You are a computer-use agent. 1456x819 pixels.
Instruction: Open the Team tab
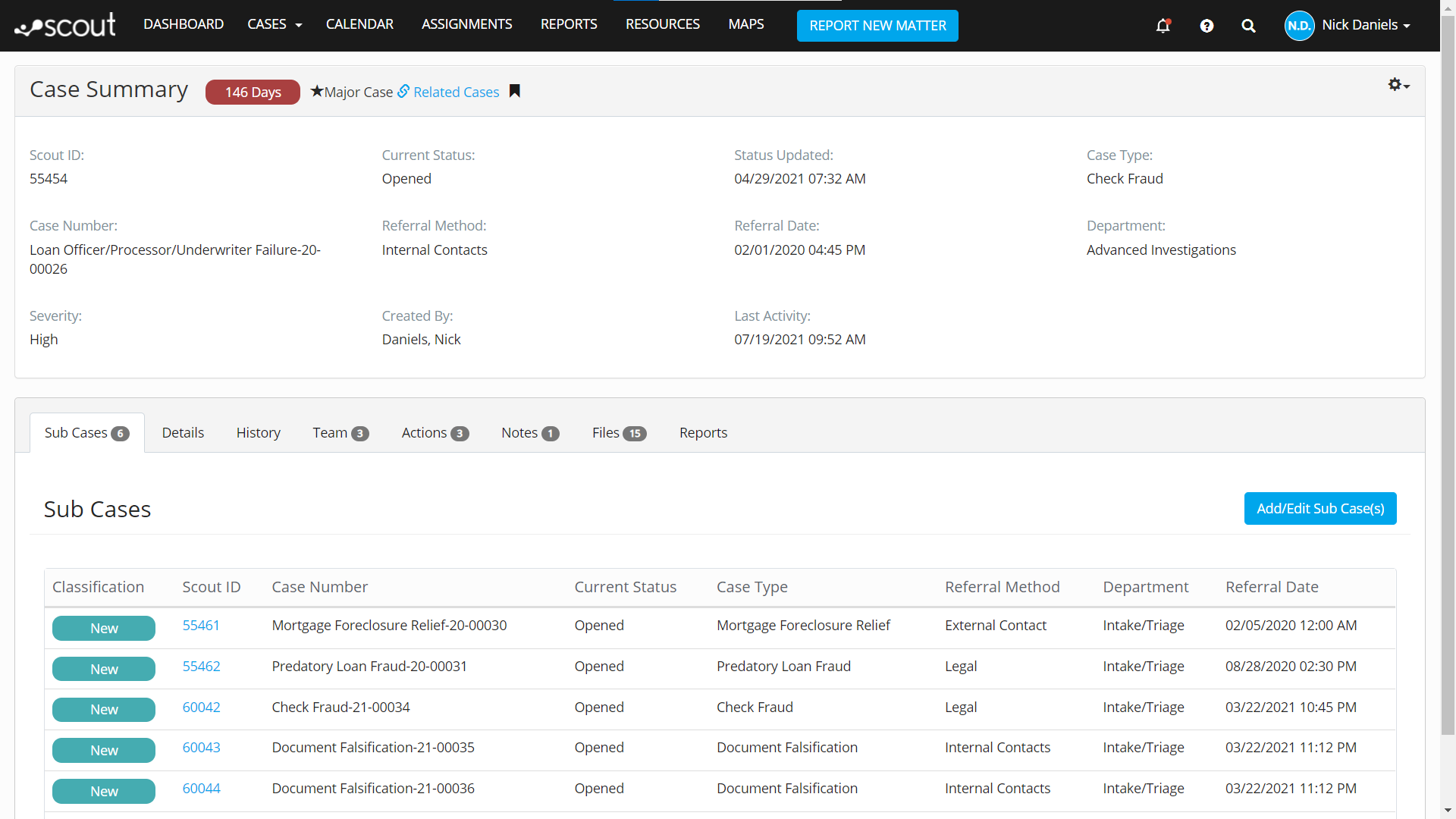(340, 433)
